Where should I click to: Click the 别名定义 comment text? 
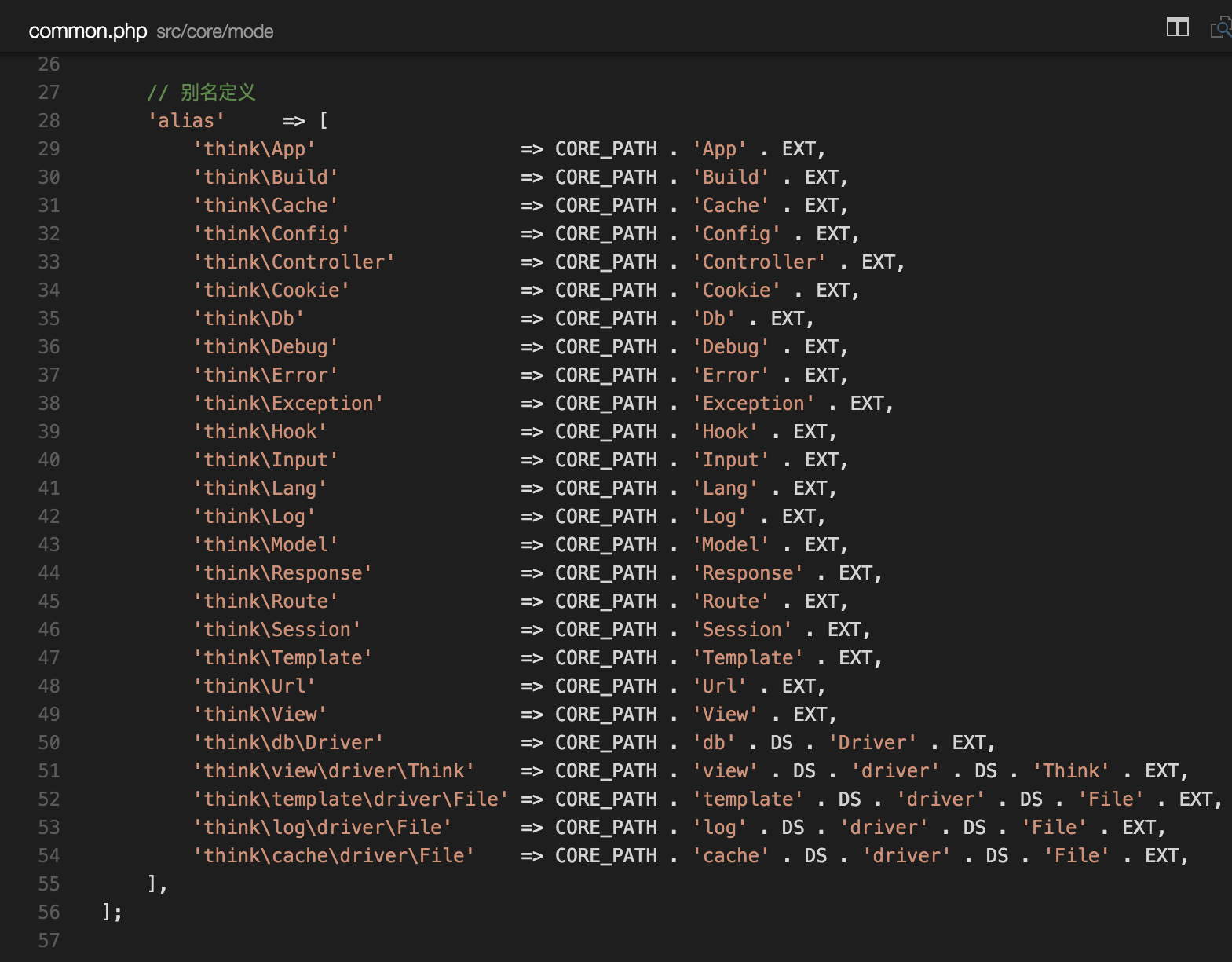(x=218, y=92)
